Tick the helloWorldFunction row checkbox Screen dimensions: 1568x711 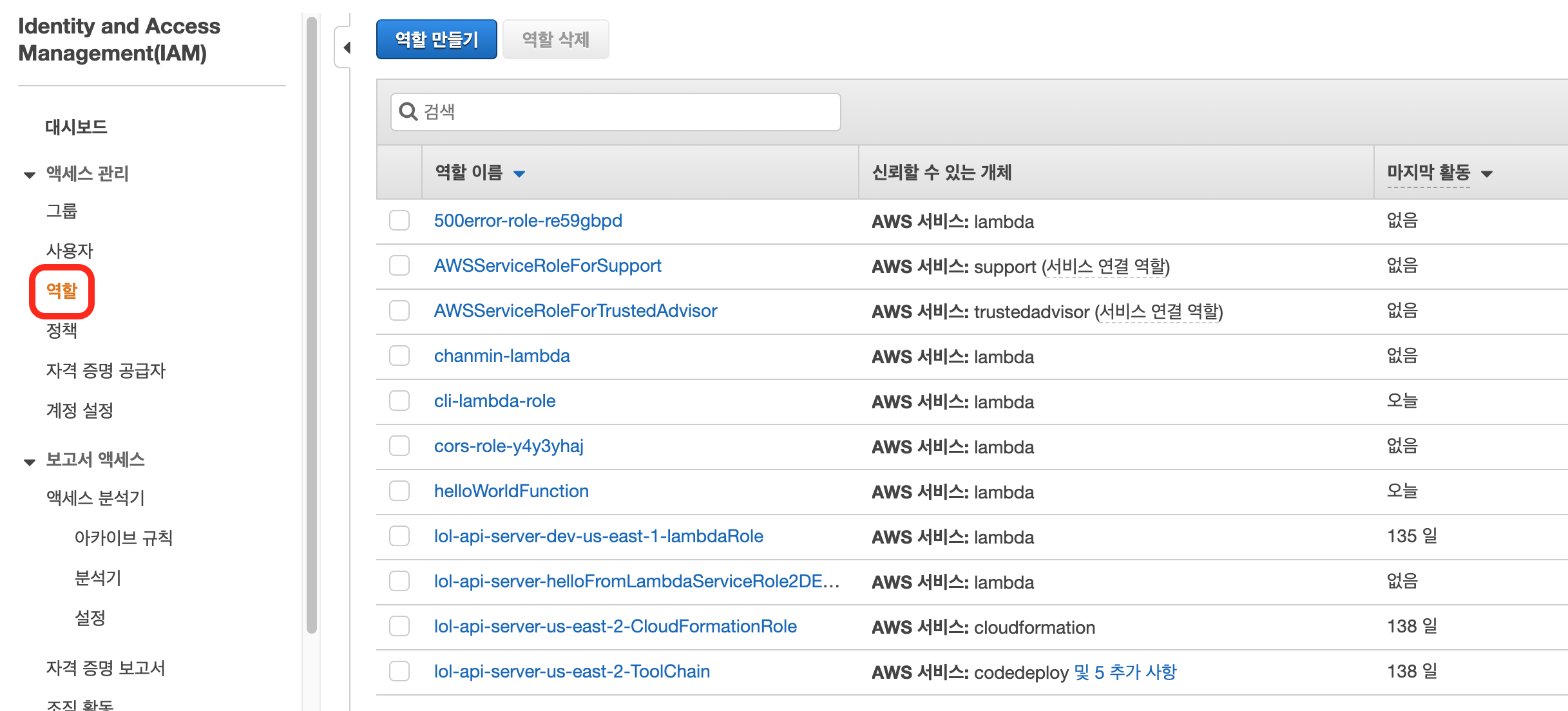pyautogui.click(x=399, y=491)
